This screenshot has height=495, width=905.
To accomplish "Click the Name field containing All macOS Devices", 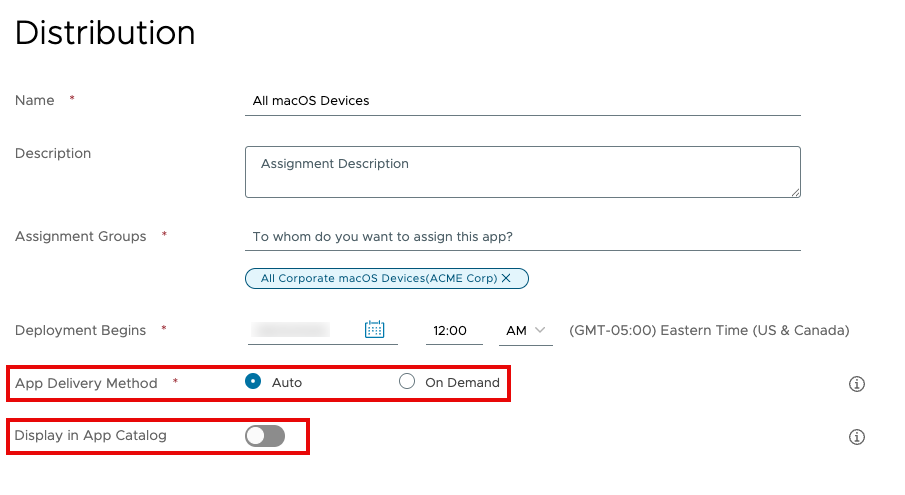I will point(522,101).
